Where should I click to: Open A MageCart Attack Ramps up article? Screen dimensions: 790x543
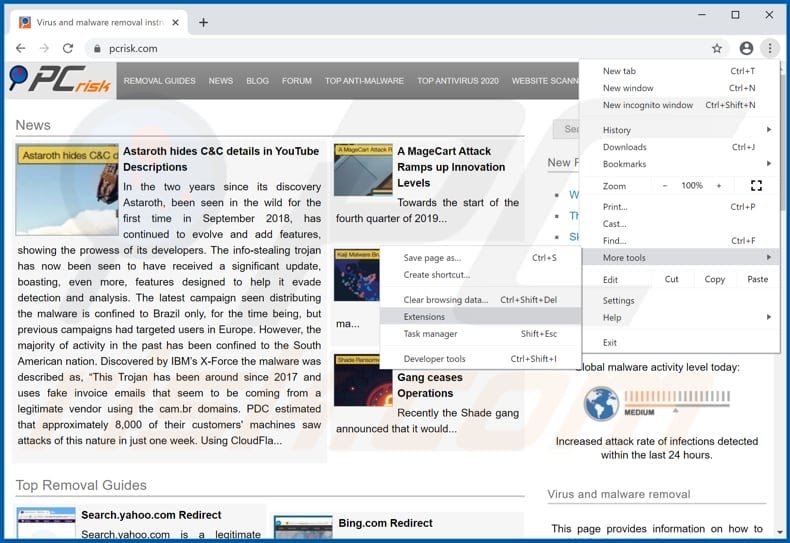point(451,167)
